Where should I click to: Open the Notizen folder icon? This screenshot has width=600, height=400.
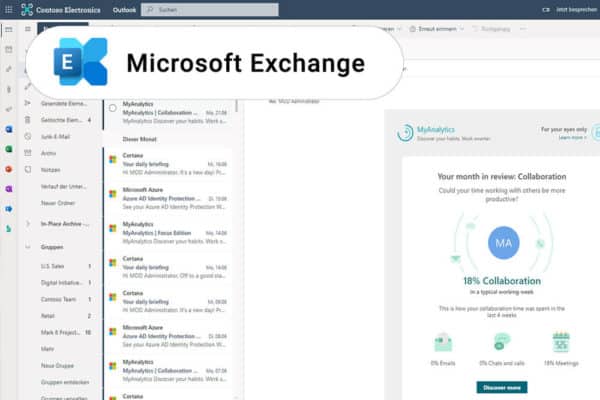28,170
